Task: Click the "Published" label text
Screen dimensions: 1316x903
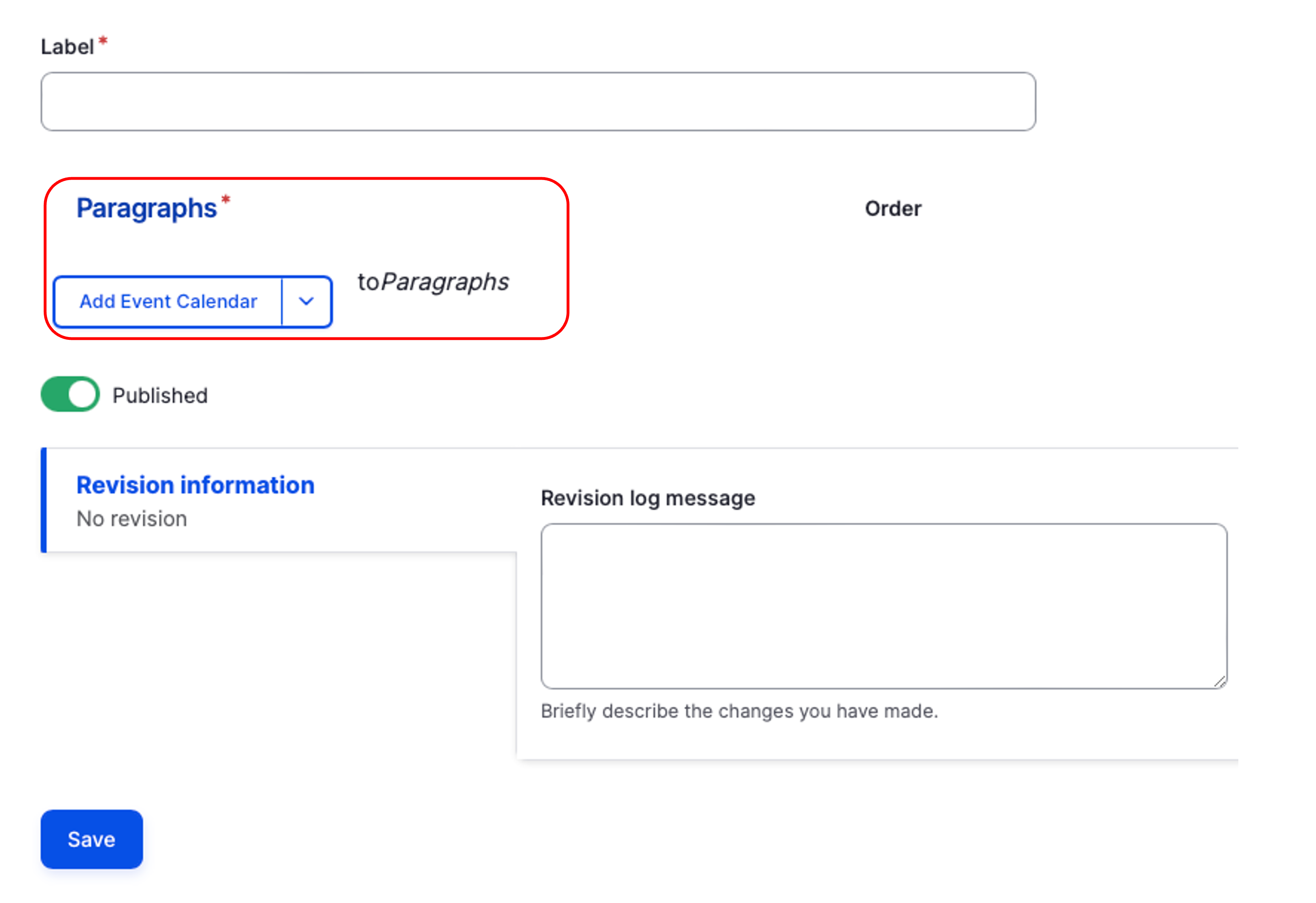Action: click(160, 395)
